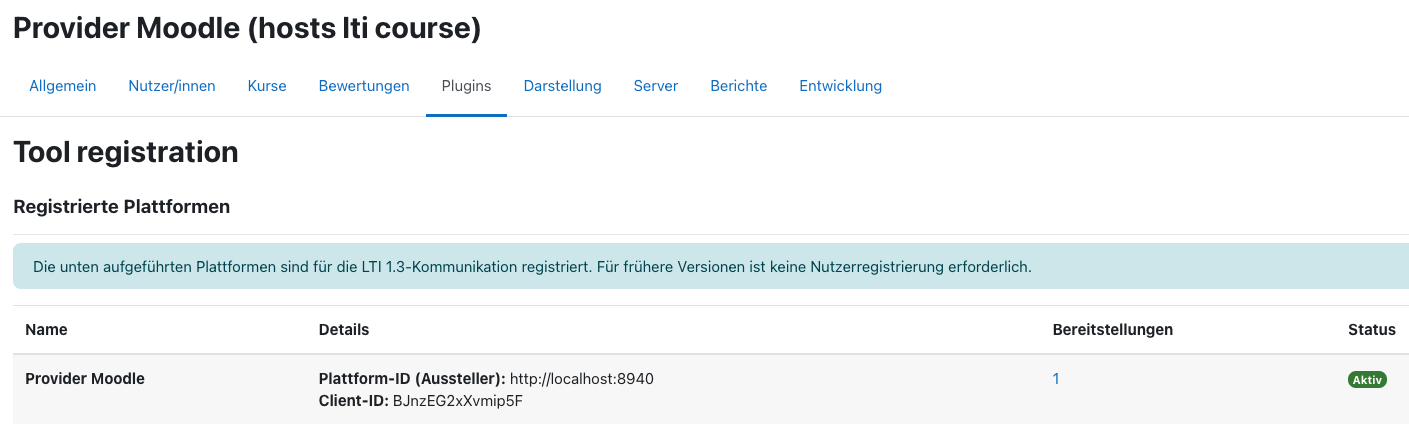The height and width of the screenshot is (432, 1409).
Task: Go to the Darstellung tab
Action: pos(562,86)
